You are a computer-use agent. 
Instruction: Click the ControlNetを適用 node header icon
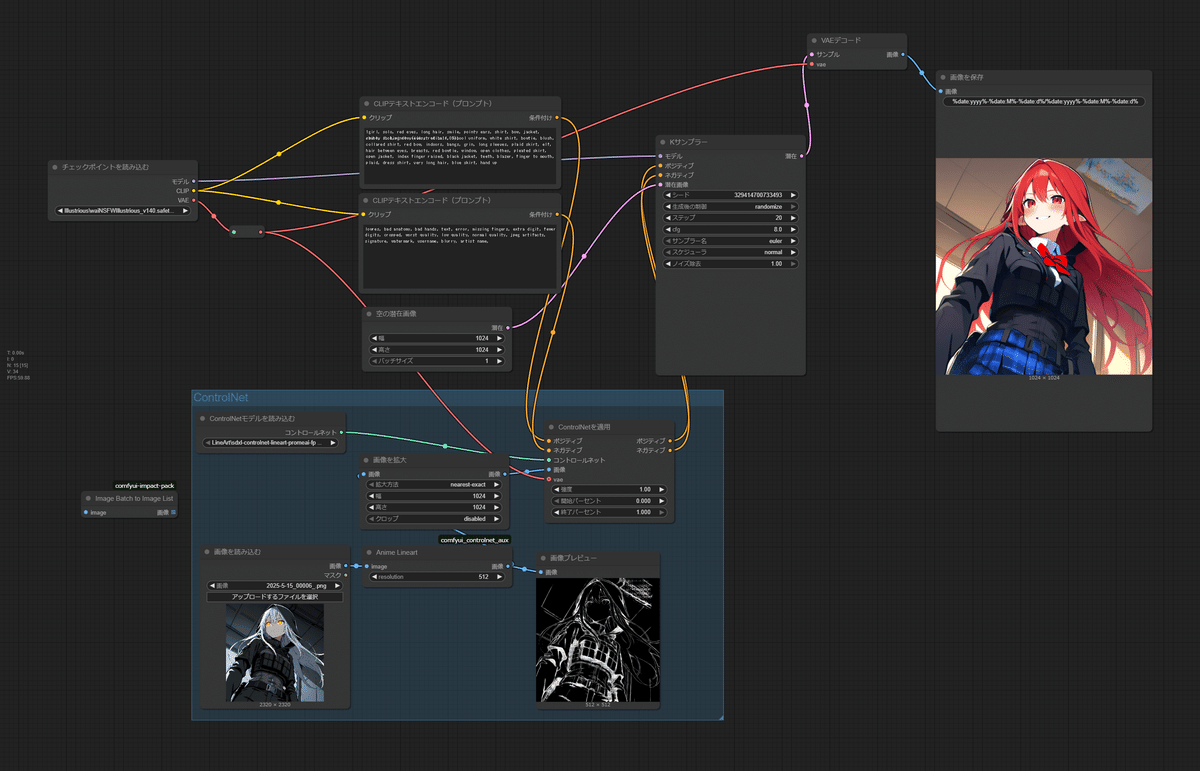tap(551, 426)
